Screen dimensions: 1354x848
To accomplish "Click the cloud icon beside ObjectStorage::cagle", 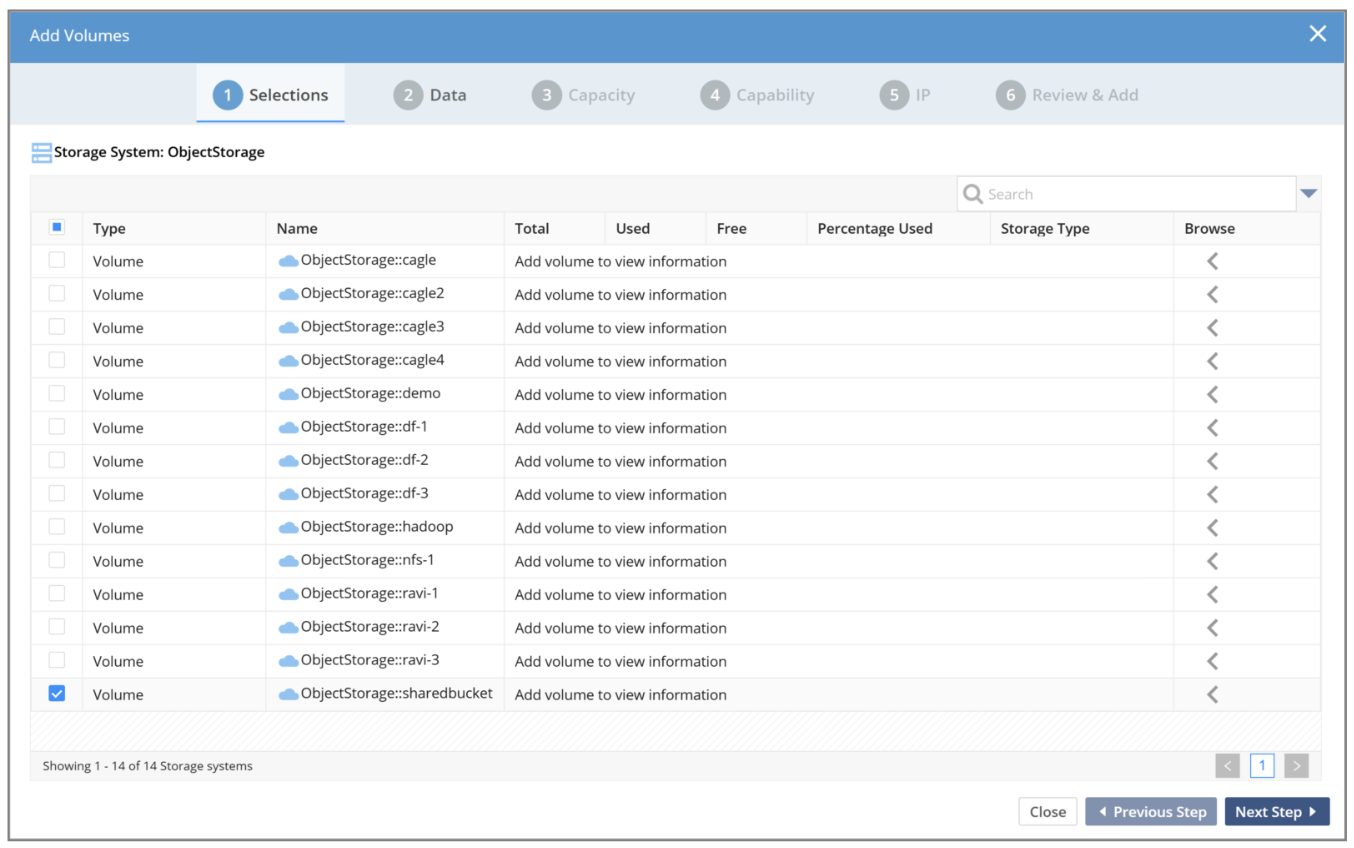I will (x=288, y=261).
